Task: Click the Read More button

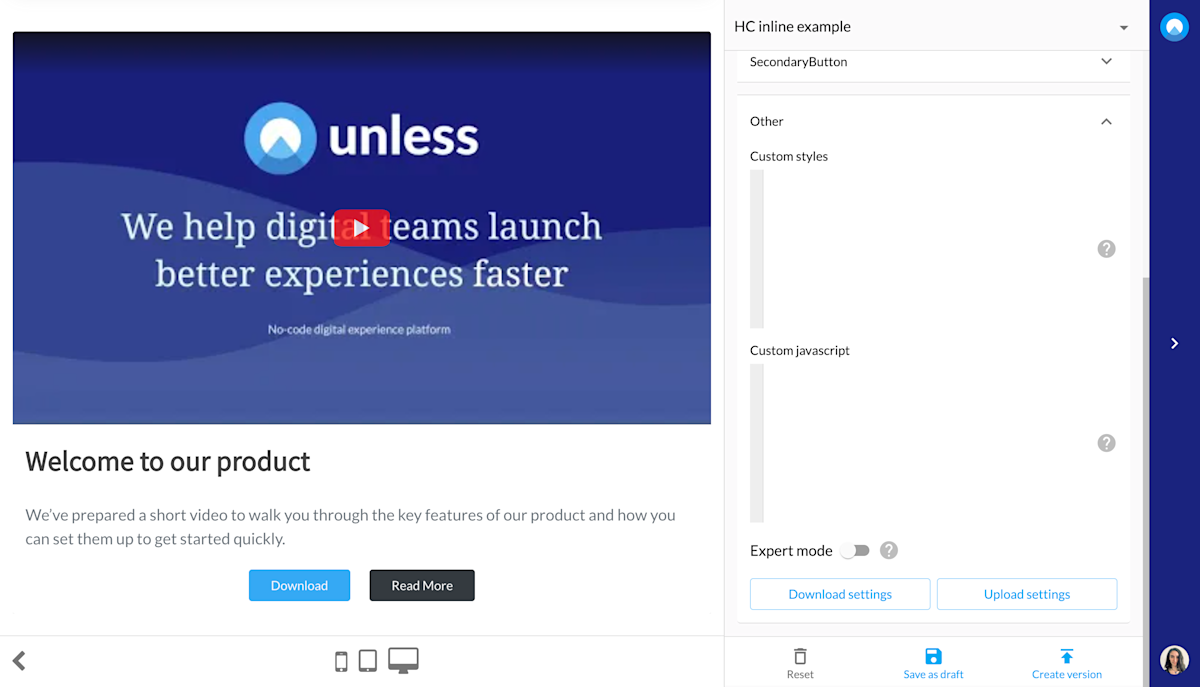Action: (x=422, y=586)
